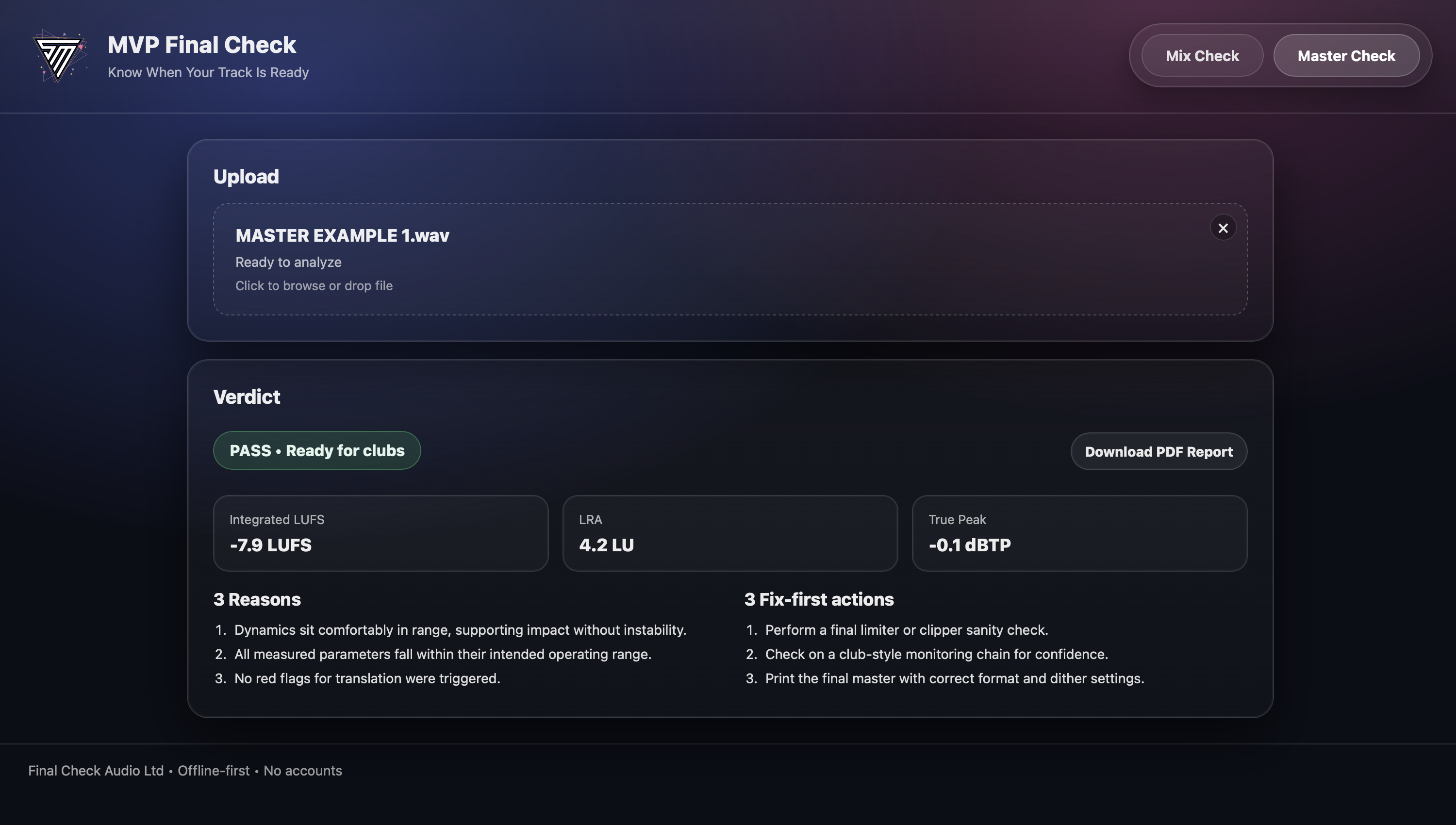Click the 3 Fix-first actions heading
The image size is (1456, 825).
coord(819,599)
